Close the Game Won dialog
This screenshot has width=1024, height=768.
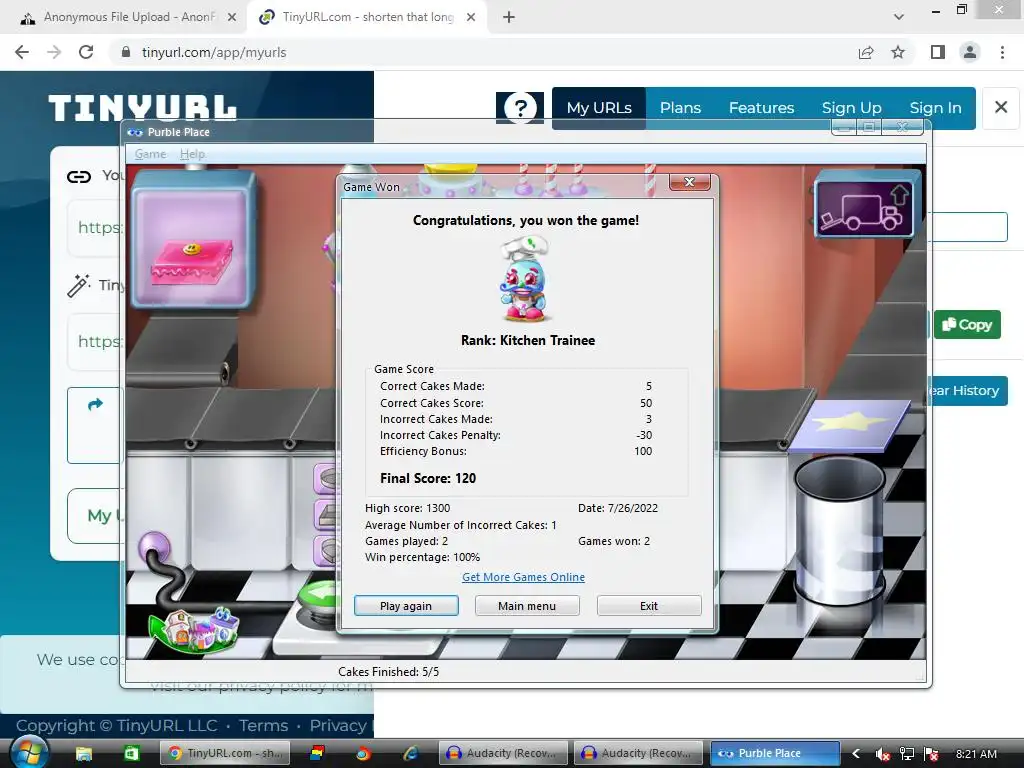point(689,182)
